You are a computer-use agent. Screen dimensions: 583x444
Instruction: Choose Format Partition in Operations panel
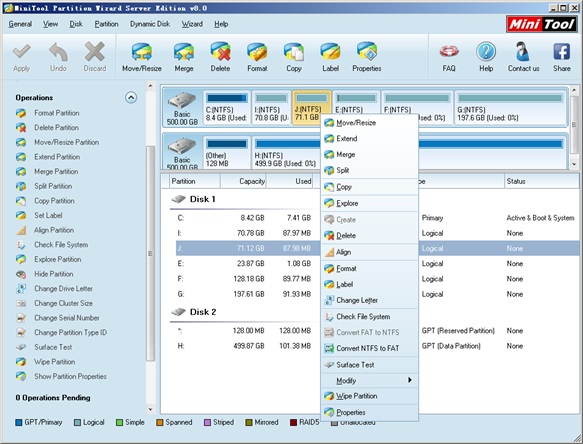coord(57,113)
